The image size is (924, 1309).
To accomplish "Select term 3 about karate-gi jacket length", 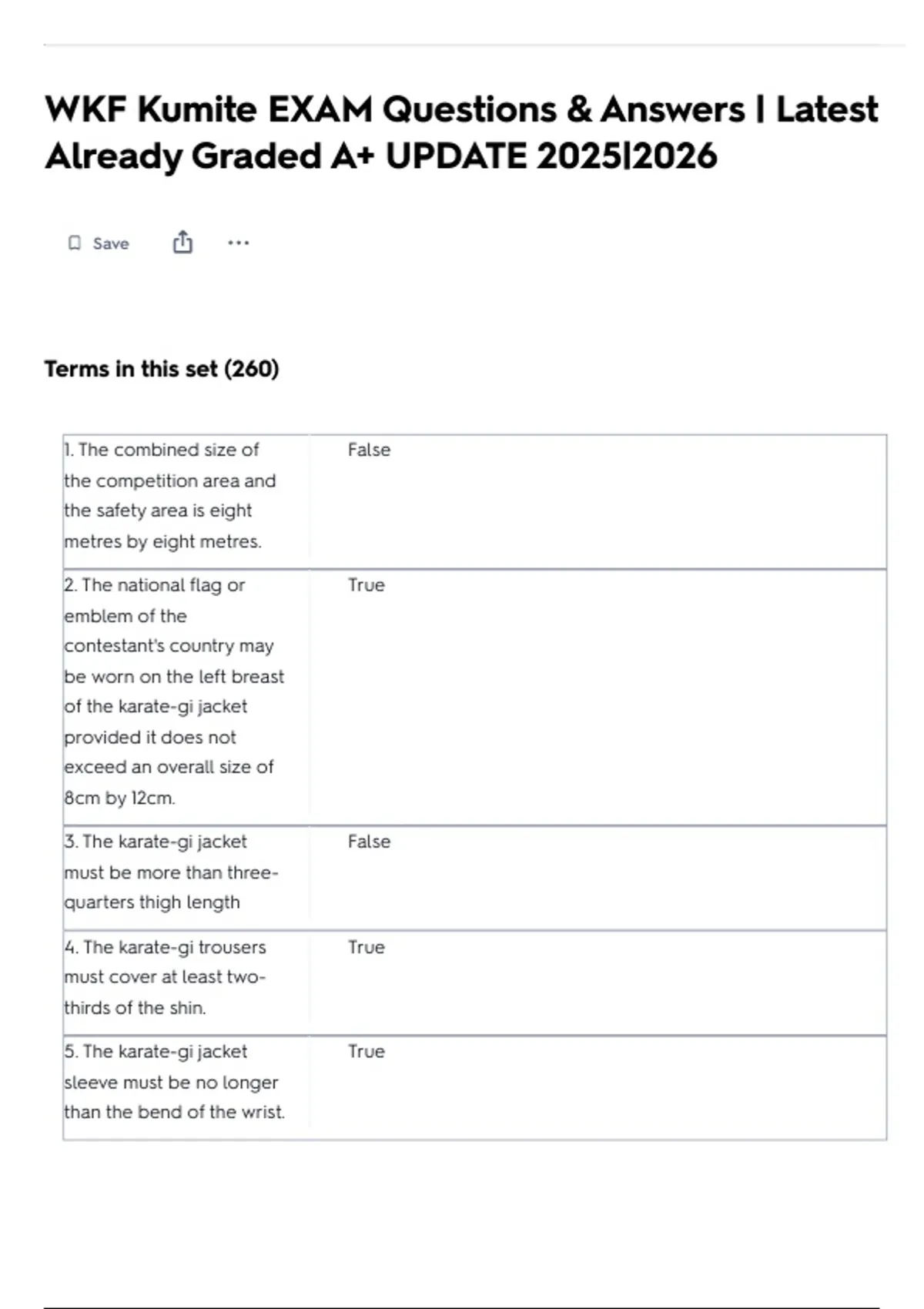I will pos(171,872).
